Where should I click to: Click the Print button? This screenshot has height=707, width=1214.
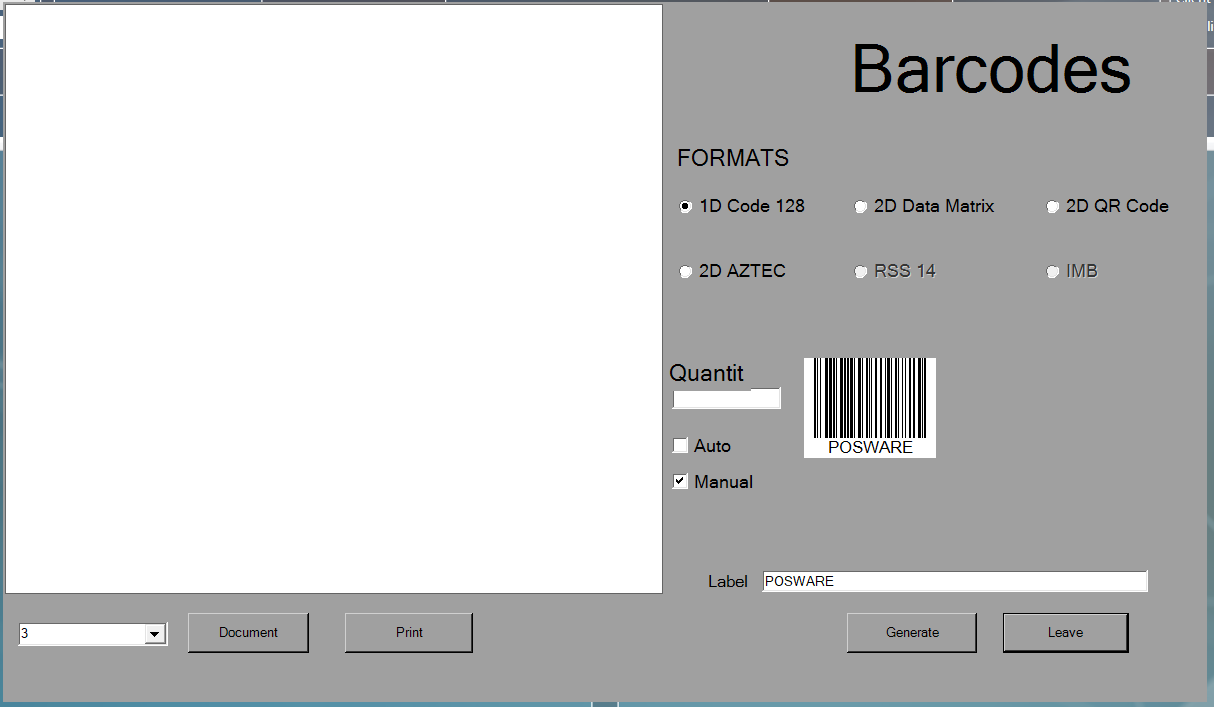point(408,632)
